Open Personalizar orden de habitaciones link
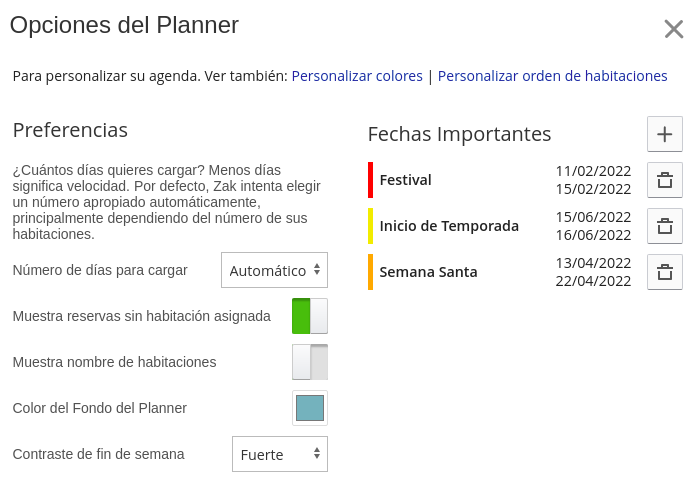Screen dimensions: 694x493 click(552, 76)
